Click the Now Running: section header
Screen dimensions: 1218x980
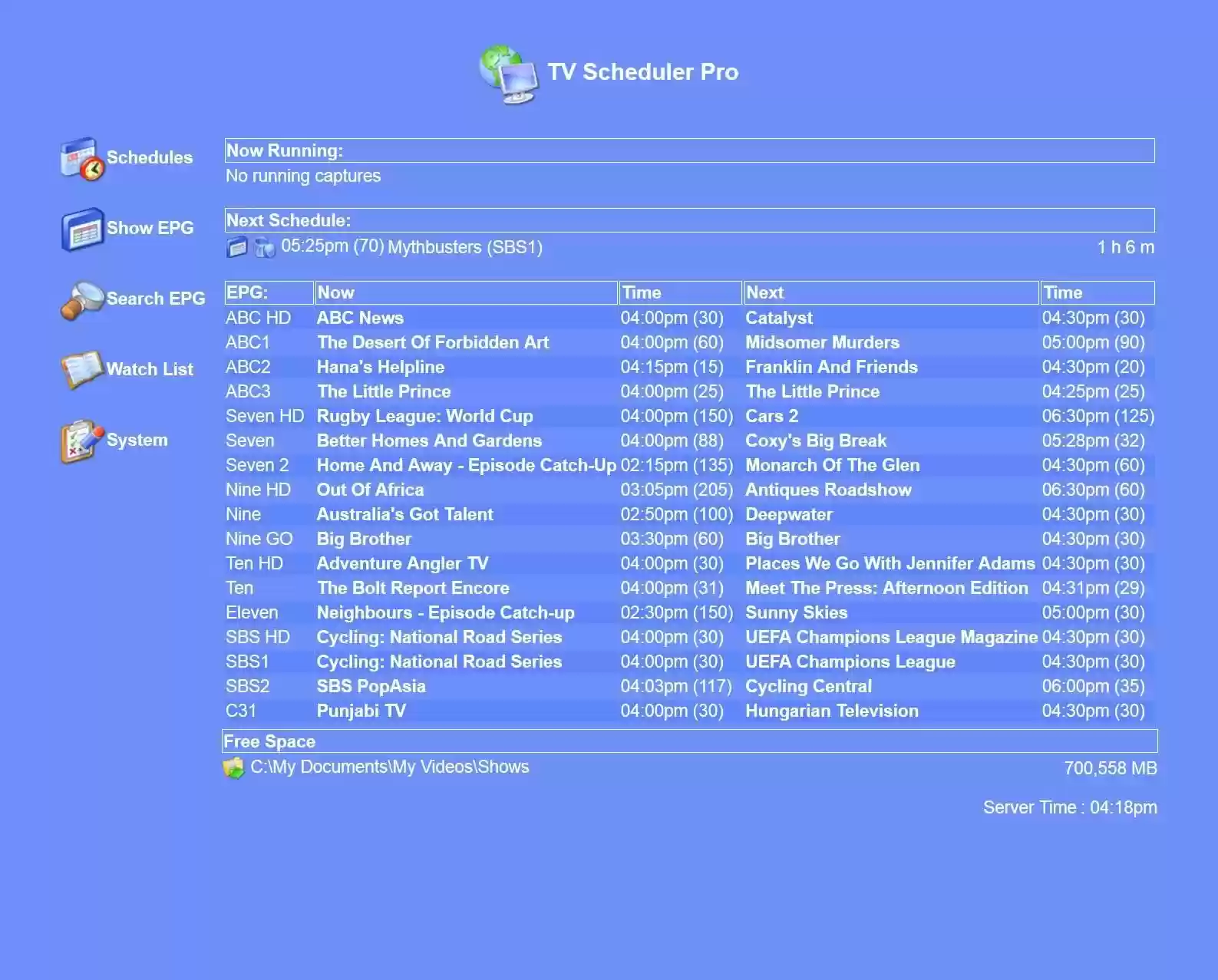click(690, 150)
